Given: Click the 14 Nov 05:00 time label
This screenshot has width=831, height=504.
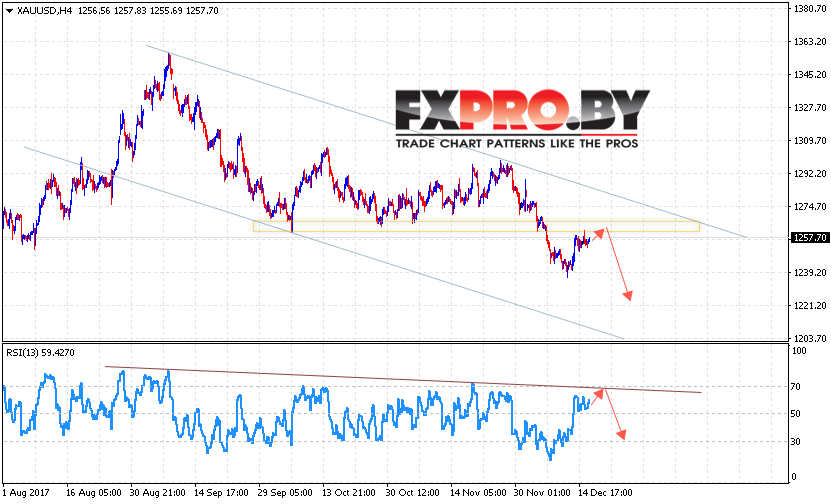Looking at the screenshot, I should pyautogui.click(x=477, y=493).
